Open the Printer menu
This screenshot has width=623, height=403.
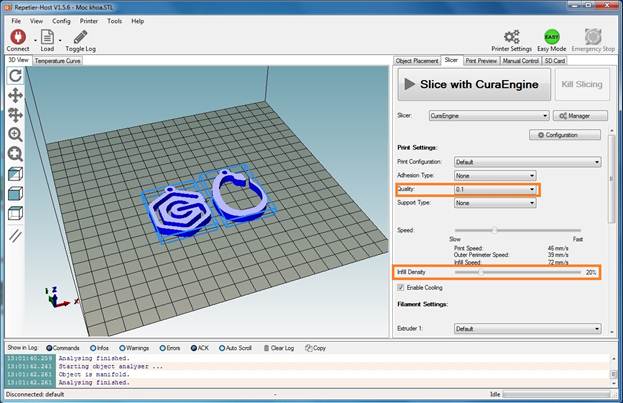coord(89,20)
